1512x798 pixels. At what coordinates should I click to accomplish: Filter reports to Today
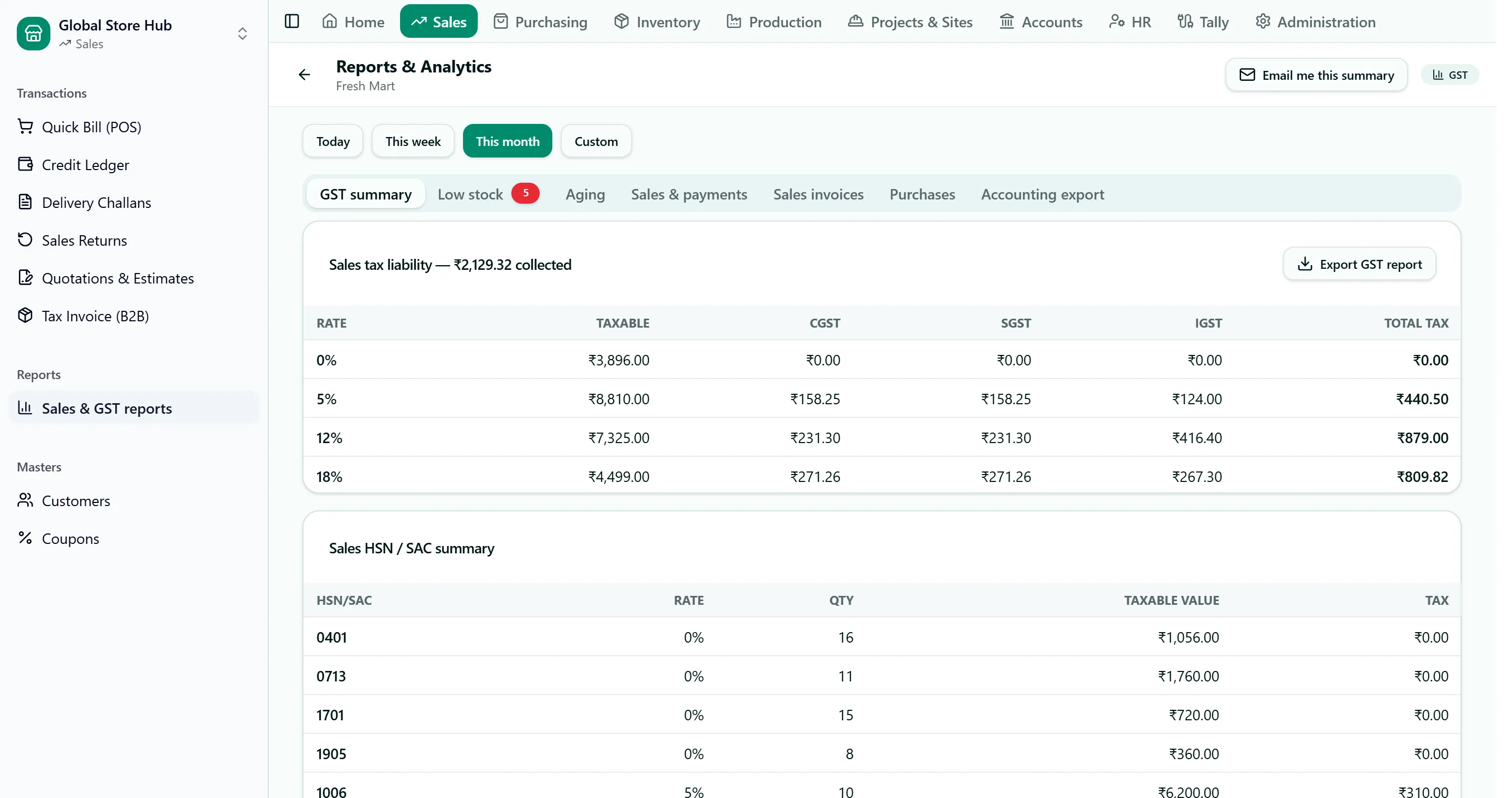pyautogui.click(x=333, y=141)
